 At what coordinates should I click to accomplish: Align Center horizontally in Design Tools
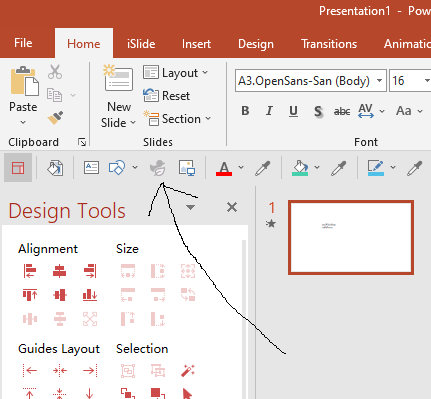[x=60, y=271]
